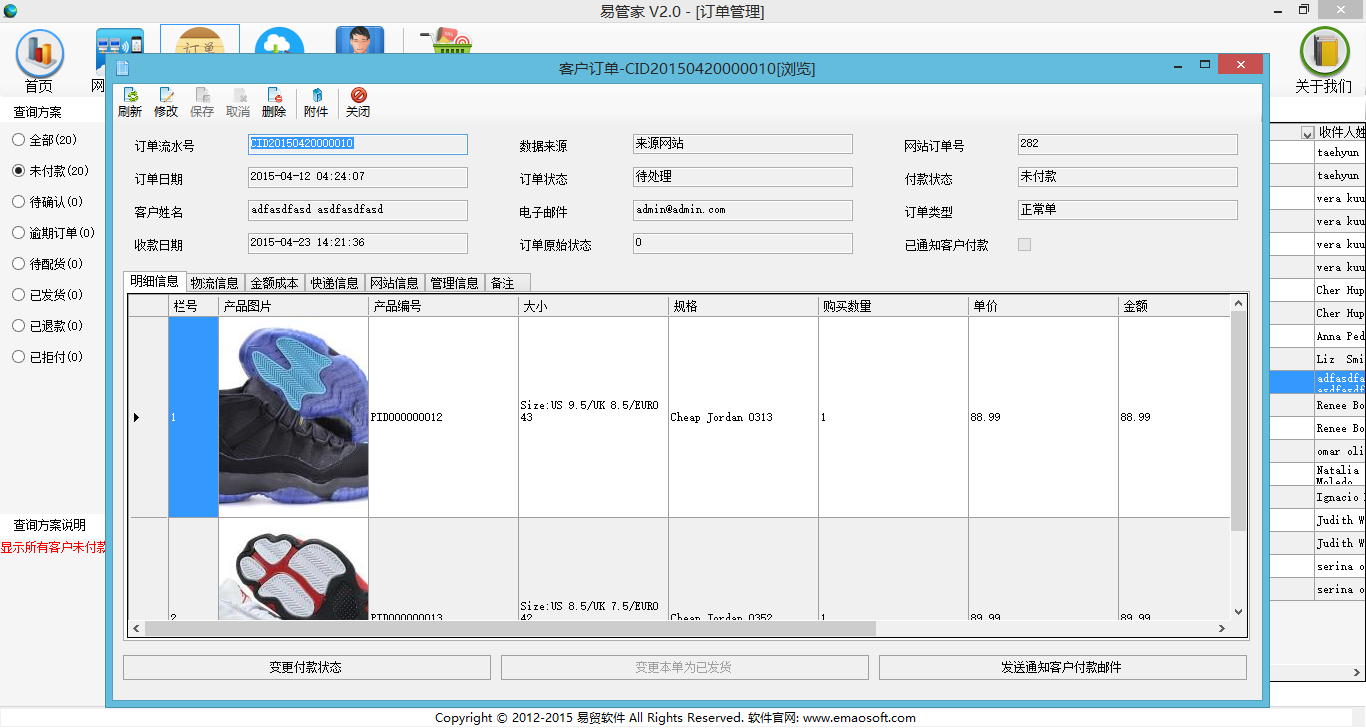Viewport: 1366px width, 728px height.
Task: Switch to the 物流信息 tab
Action: [214, 283]
